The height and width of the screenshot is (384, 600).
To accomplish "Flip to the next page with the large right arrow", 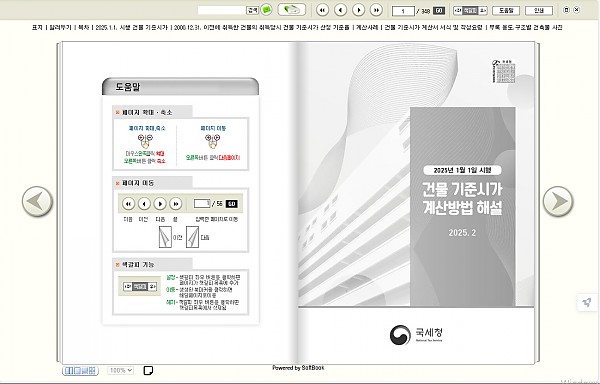I will [558, 202].
